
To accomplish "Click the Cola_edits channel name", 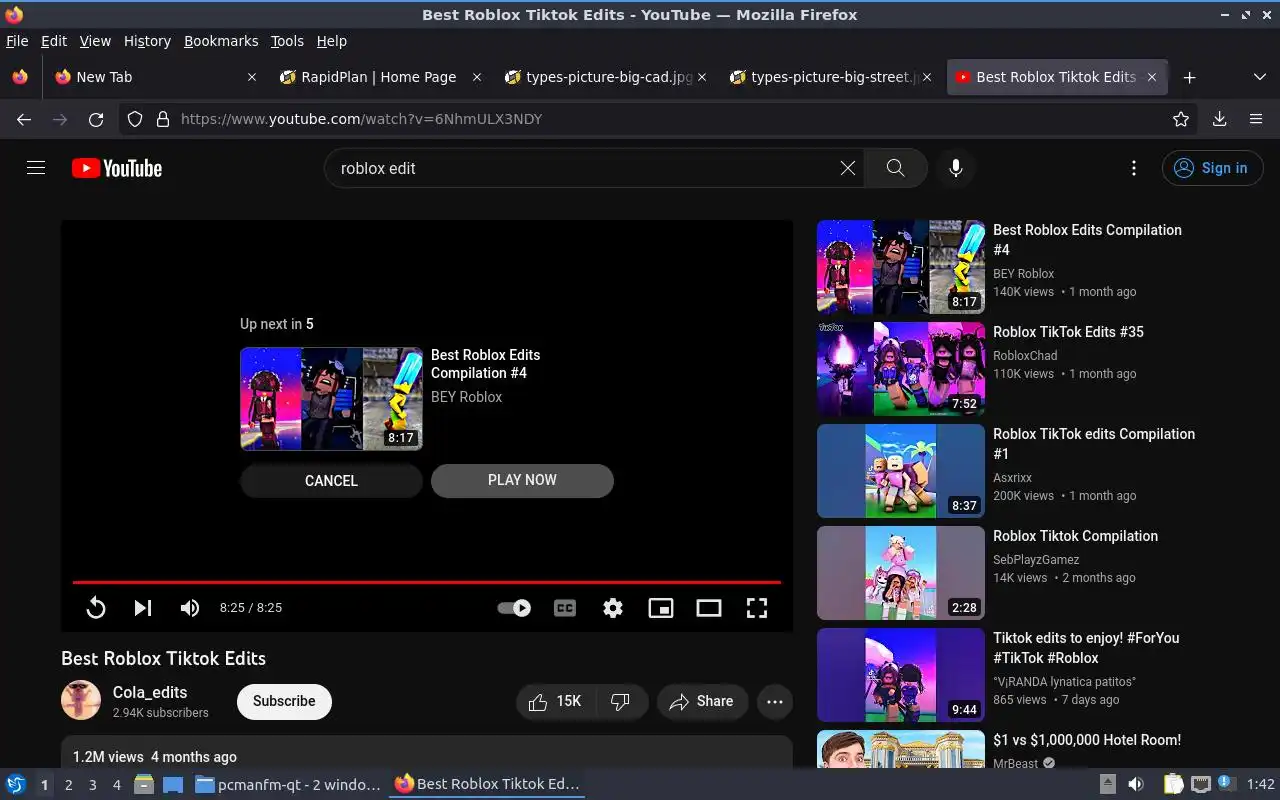I will tap(150, 692).
